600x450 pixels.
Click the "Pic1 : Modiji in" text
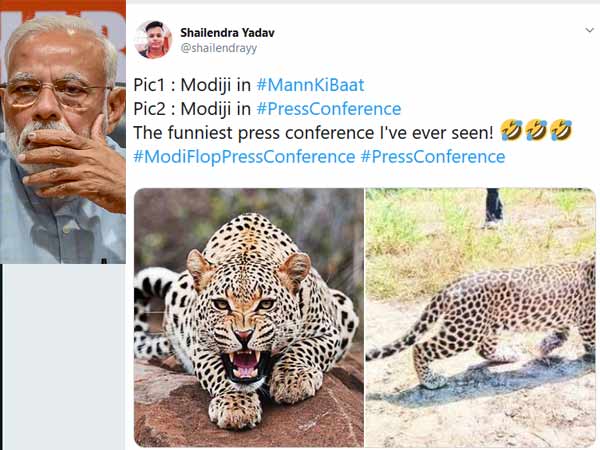pyautogui.click(x=192, y=86)
